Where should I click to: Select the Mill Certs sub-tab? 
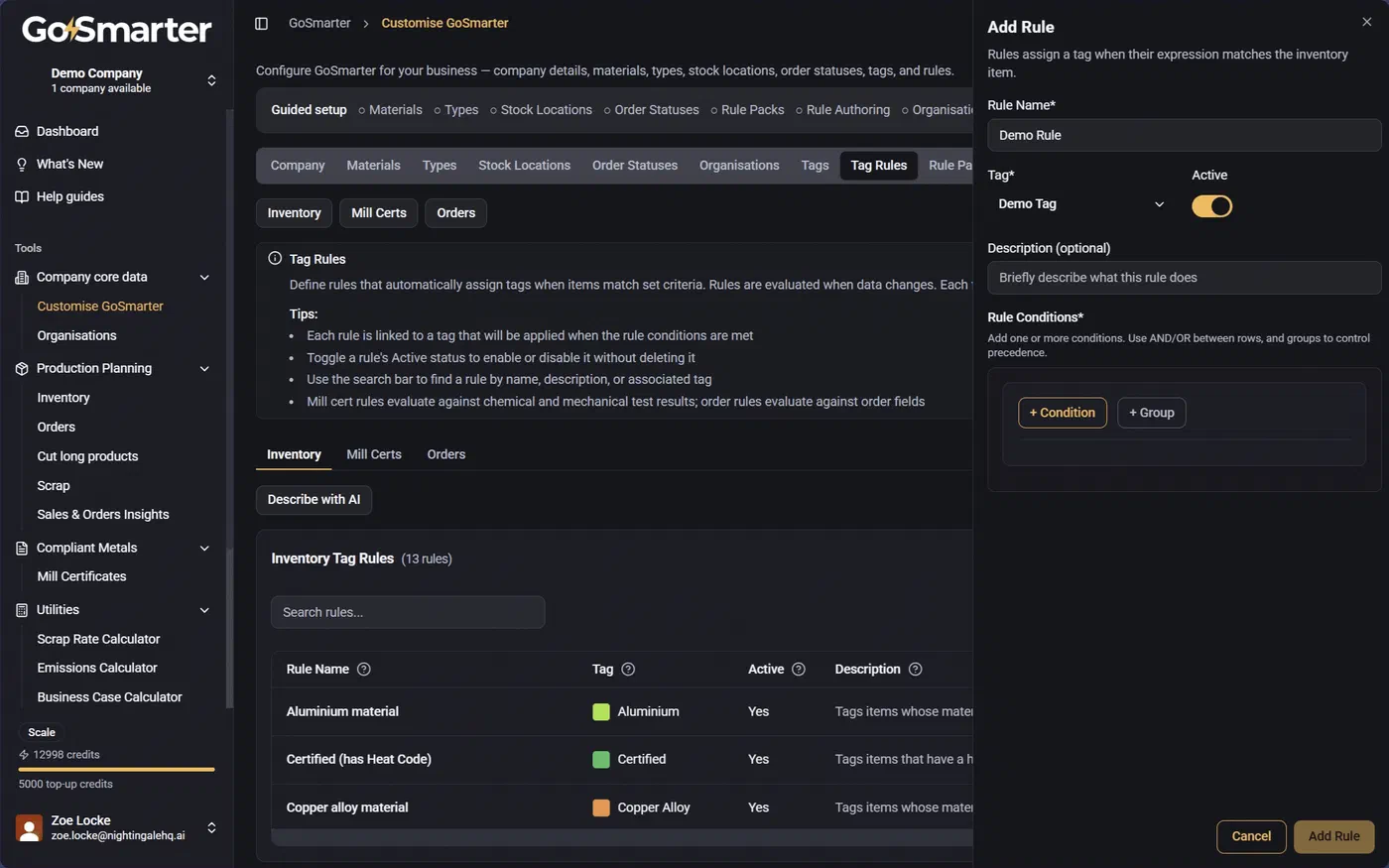point(374,454)
